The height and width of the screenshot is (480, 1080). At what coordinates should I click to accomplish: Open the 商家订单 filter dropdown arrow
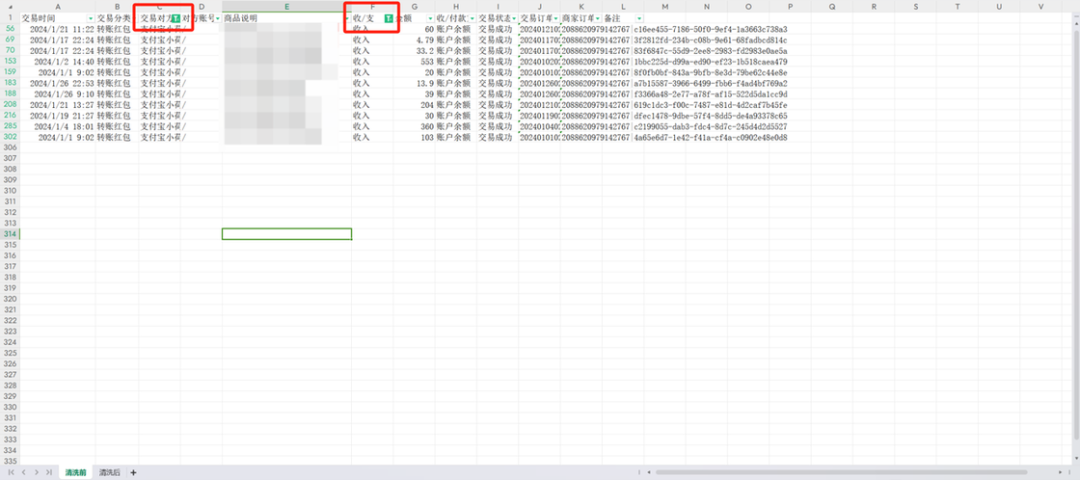597,19
